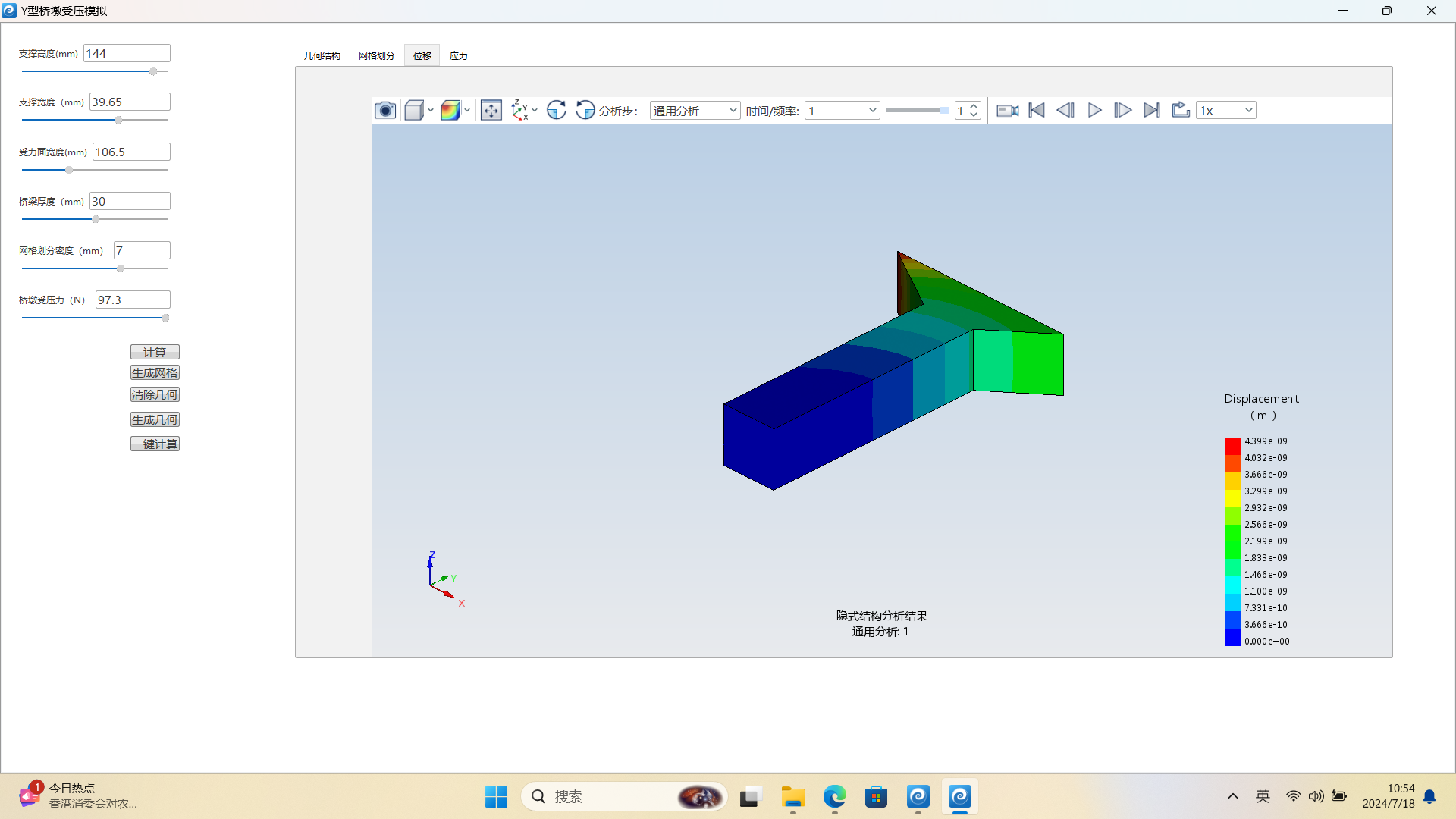Click the 受力面宽度 input field

tap(131, 152)
